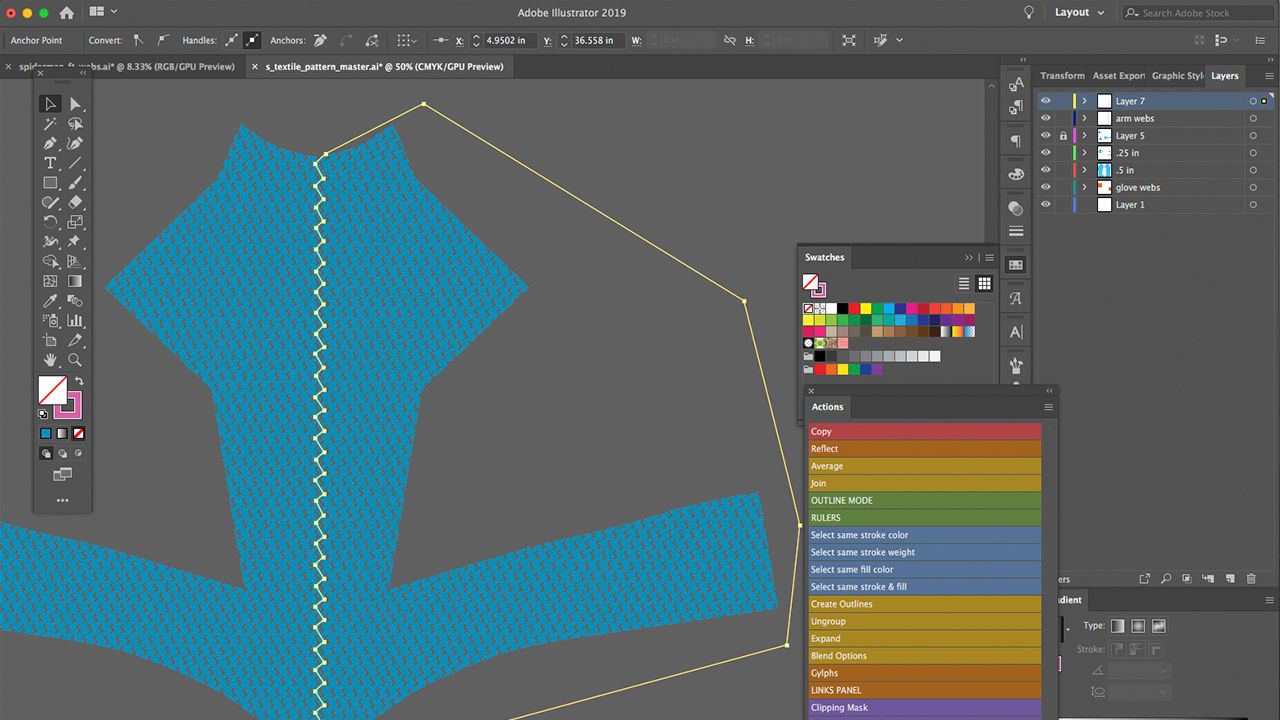Hide the glove webs layer

pyautogui.click(x=1046, y=187)
